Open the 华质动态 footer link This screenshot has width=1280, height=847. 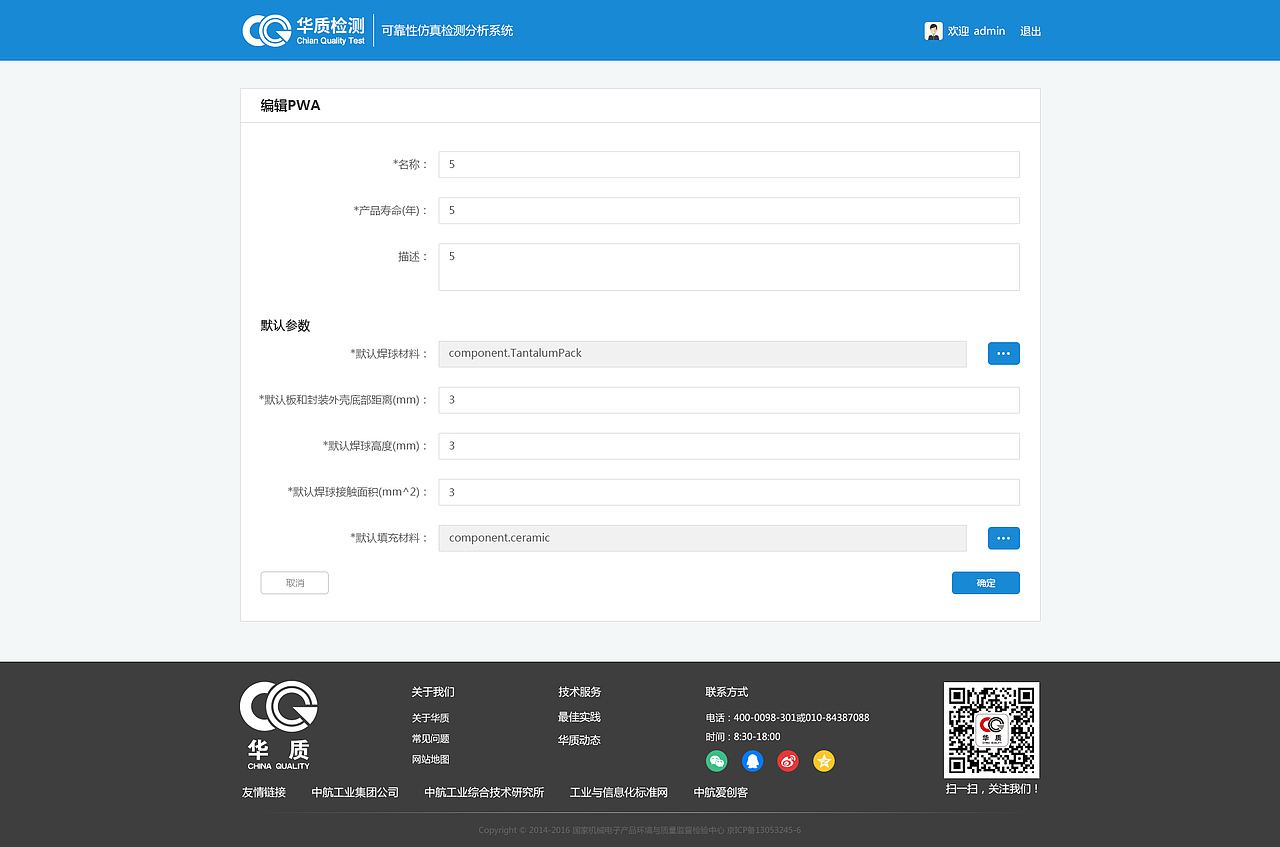pos(579,740)
